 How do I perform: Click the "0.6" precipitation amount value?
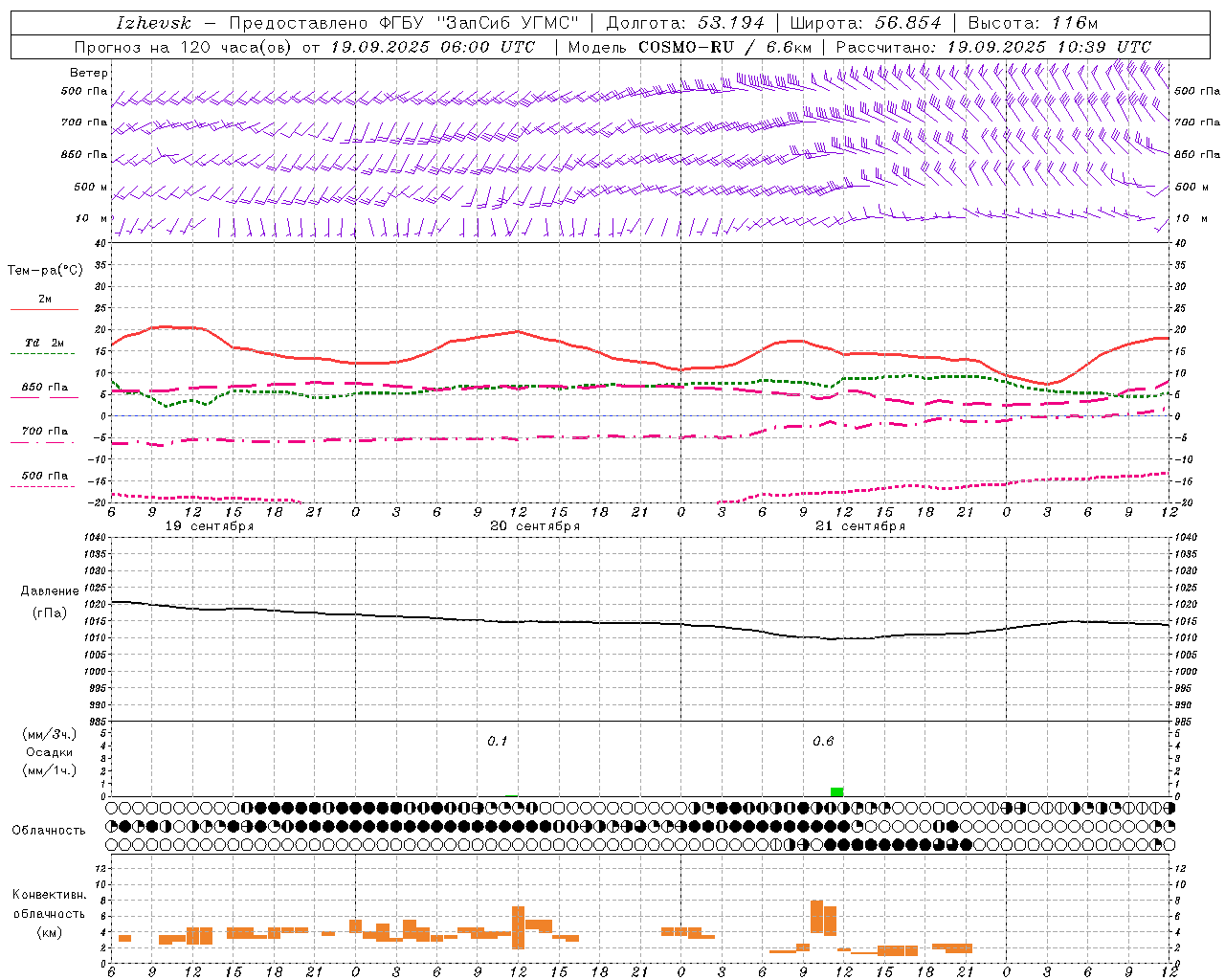tap(823, 742)
